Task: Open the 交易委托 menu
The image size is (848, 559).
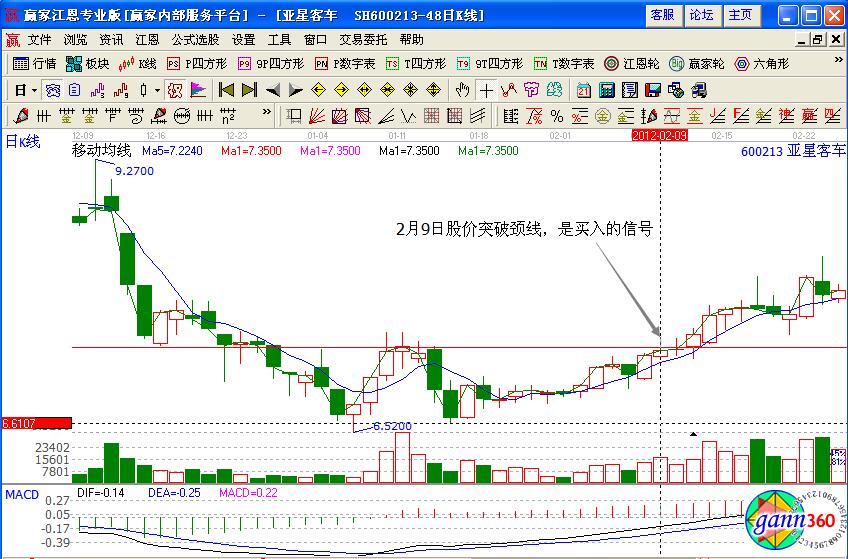Action: pos(364,40)
